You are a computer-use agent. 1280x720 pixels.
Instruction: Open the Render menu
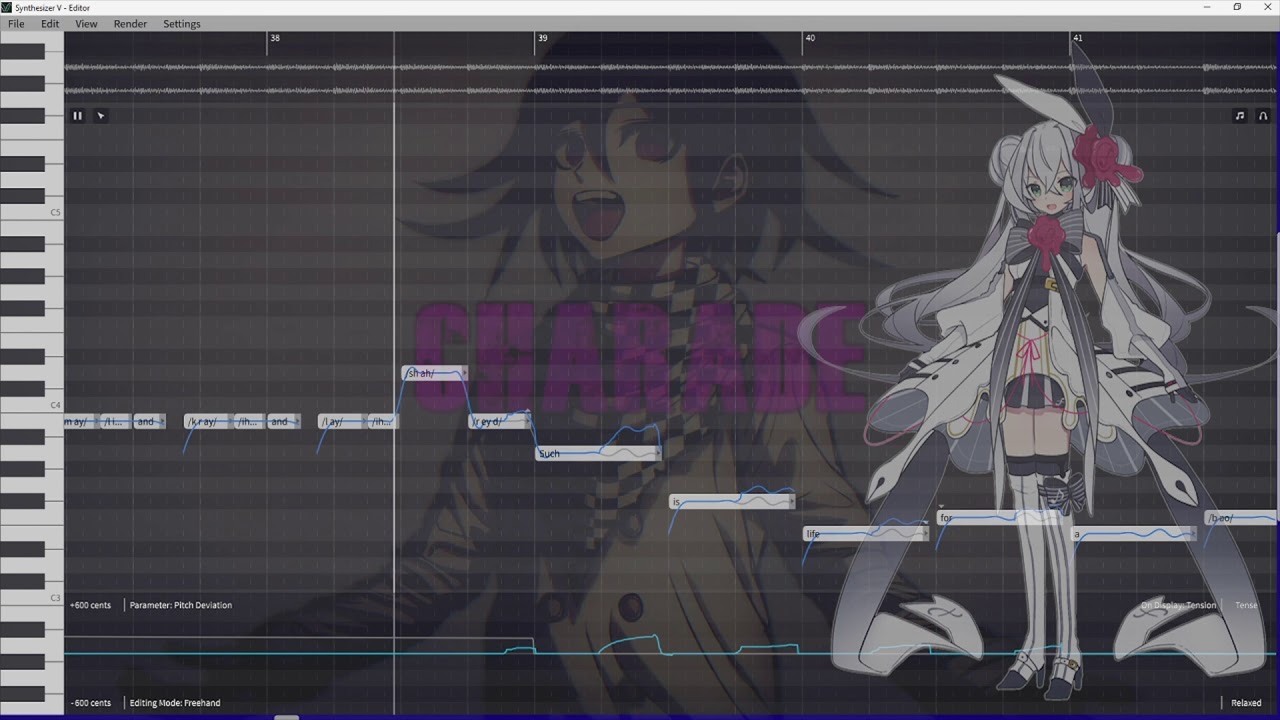(x=130, y=24)
